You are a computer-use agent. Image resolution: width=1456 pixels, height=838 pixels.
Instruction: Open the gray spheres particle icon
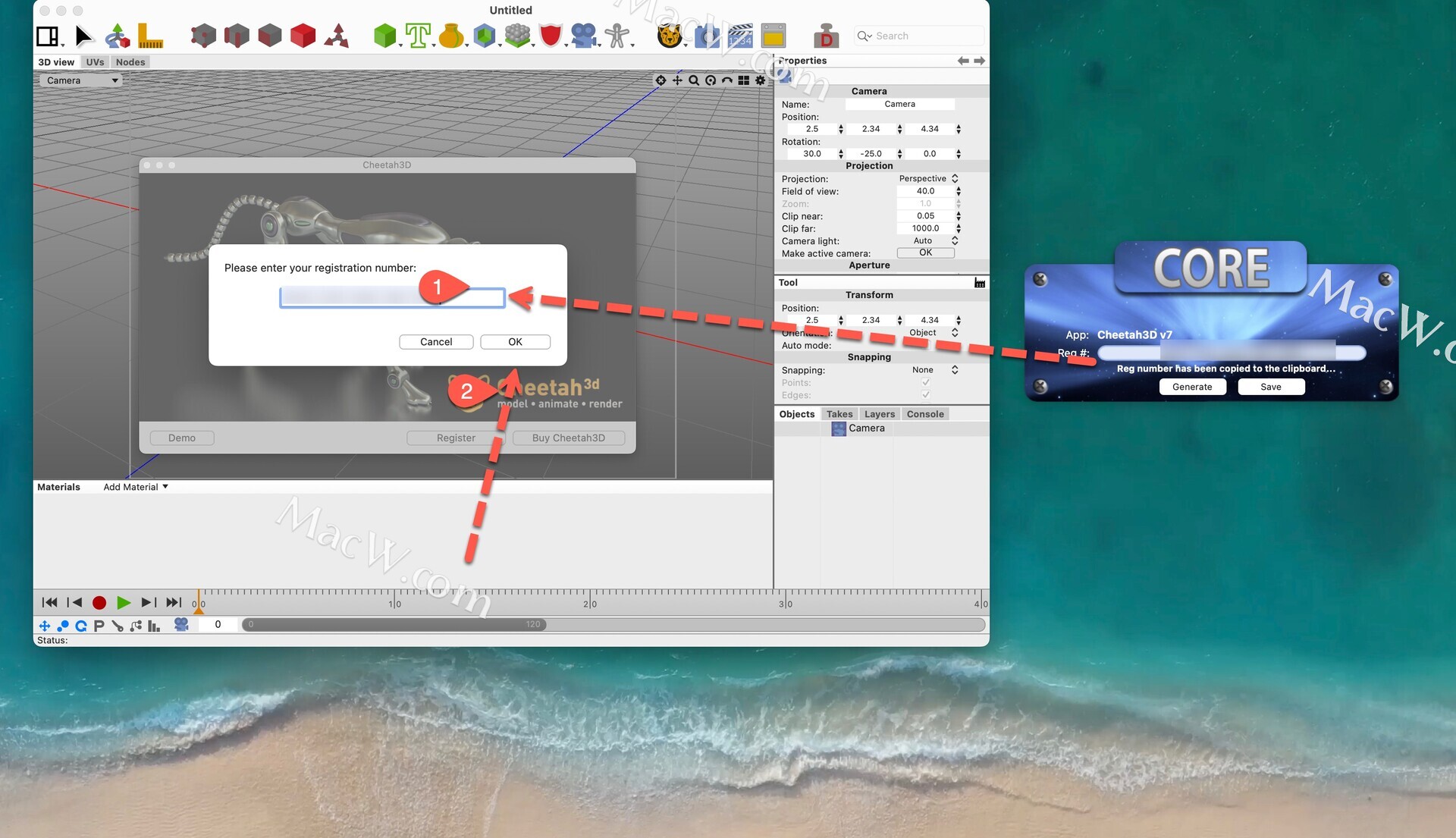[517, 36]
